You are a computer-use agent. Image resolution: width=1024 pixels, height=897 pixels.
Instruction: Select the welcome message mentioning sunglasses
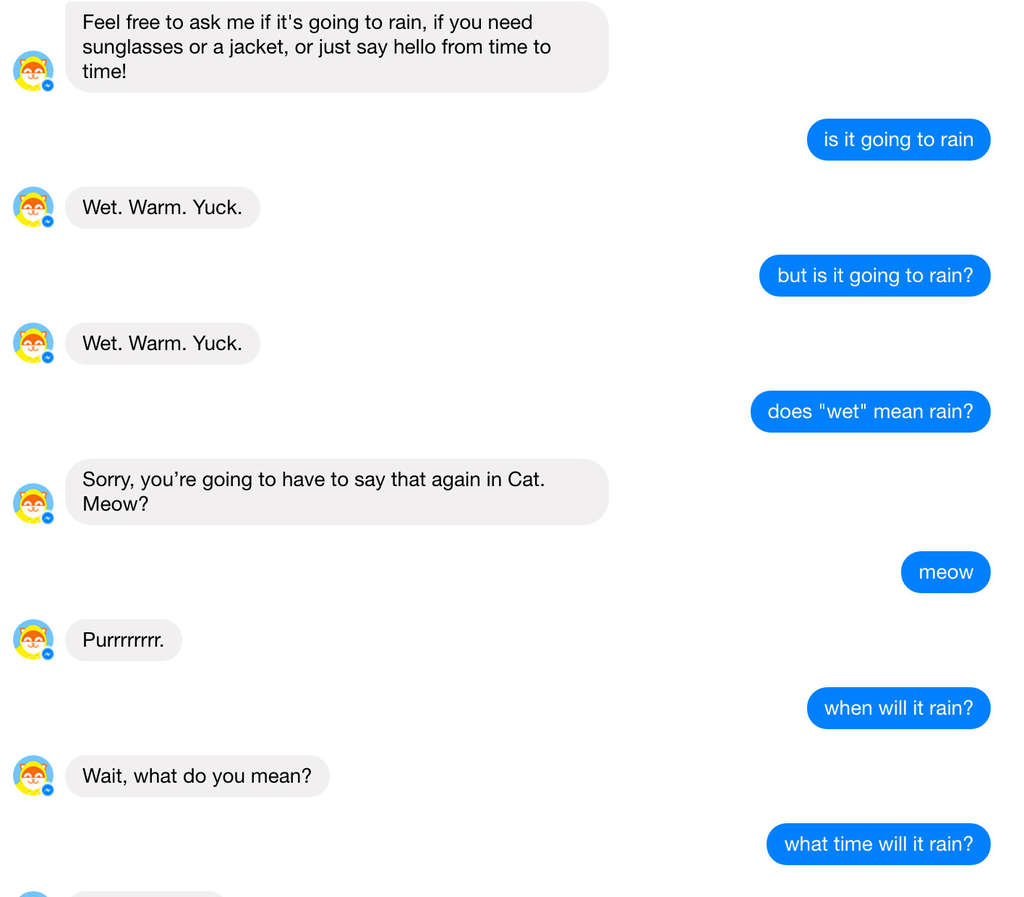point(337,46)
